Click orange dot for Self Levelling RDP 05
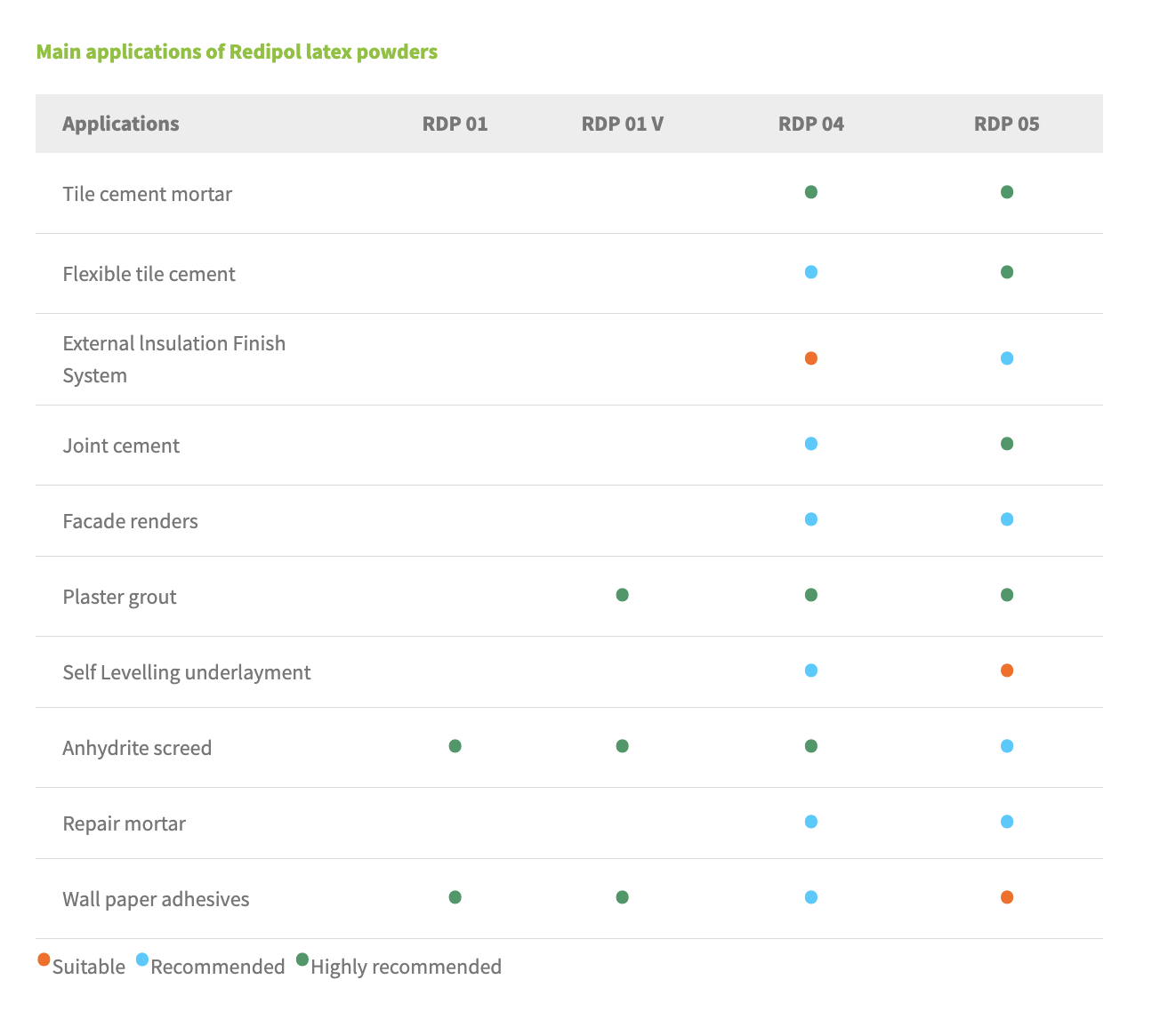 (1006, 671)
